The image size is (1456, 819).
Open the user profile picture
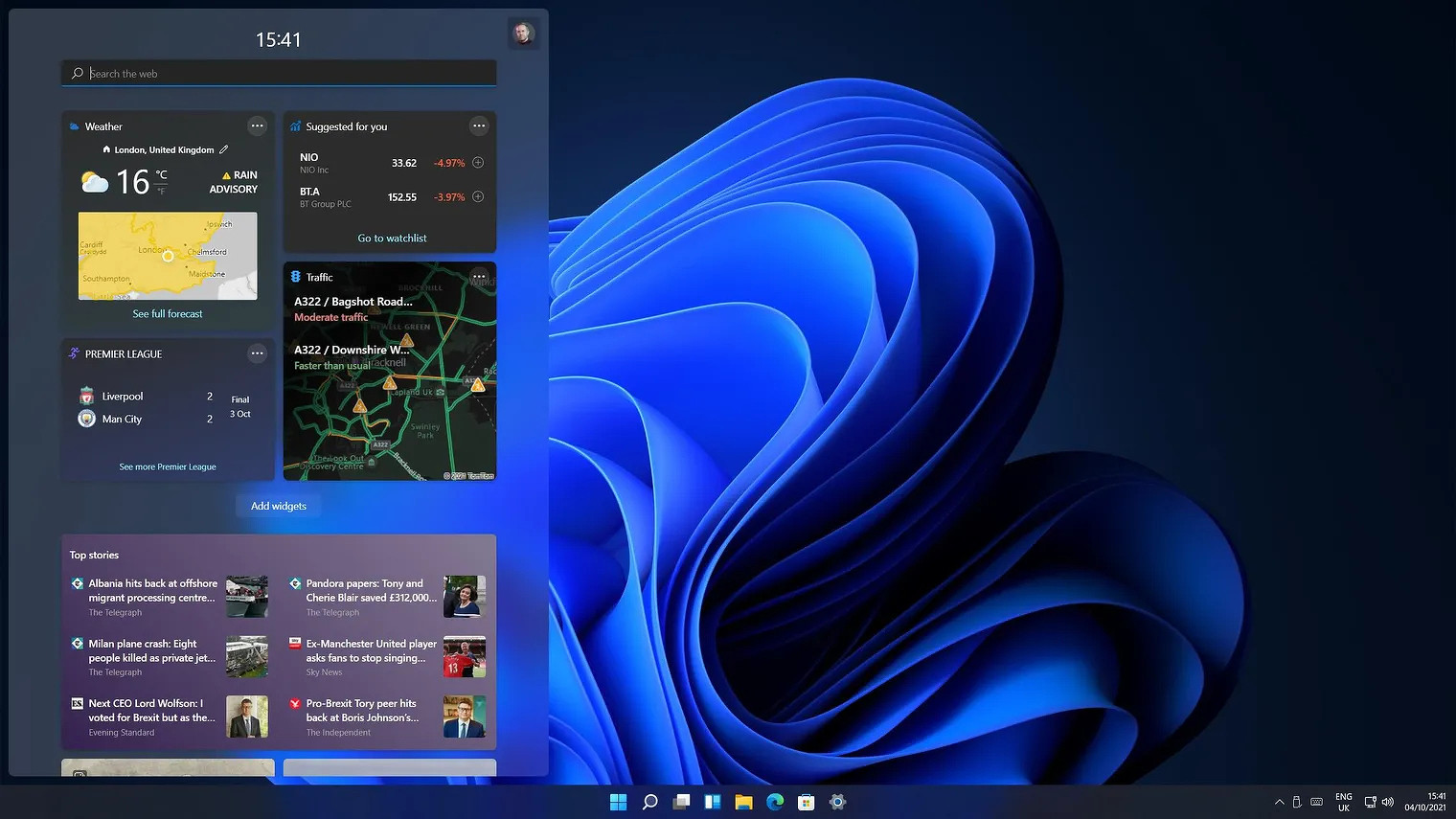[x=522, y=34]
